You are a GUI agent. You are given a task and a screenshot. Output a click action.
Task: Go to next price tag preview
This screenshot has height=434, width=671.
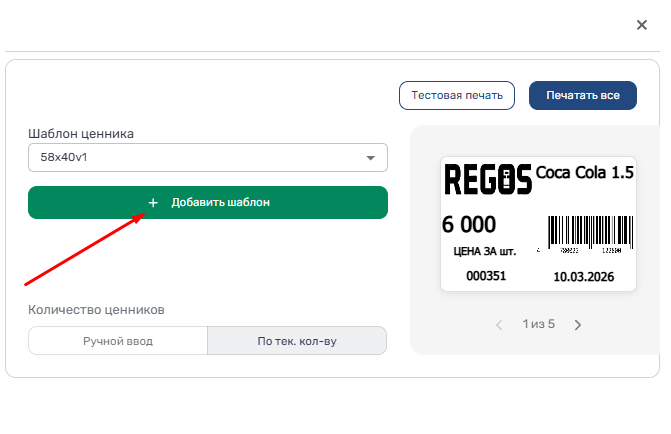pyautogui.click(x=578, y=325)
